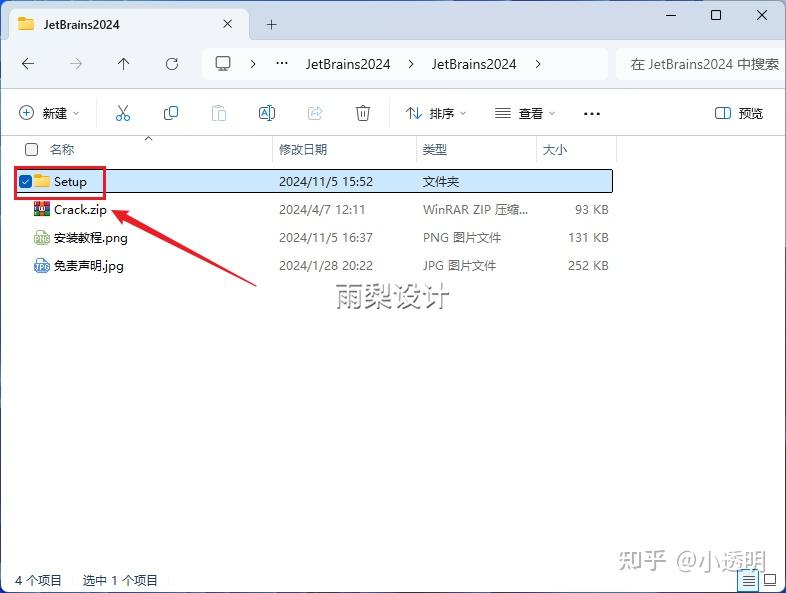The image size is (786, 593).
Task: Copy the selected item
Action: [171, 113]
